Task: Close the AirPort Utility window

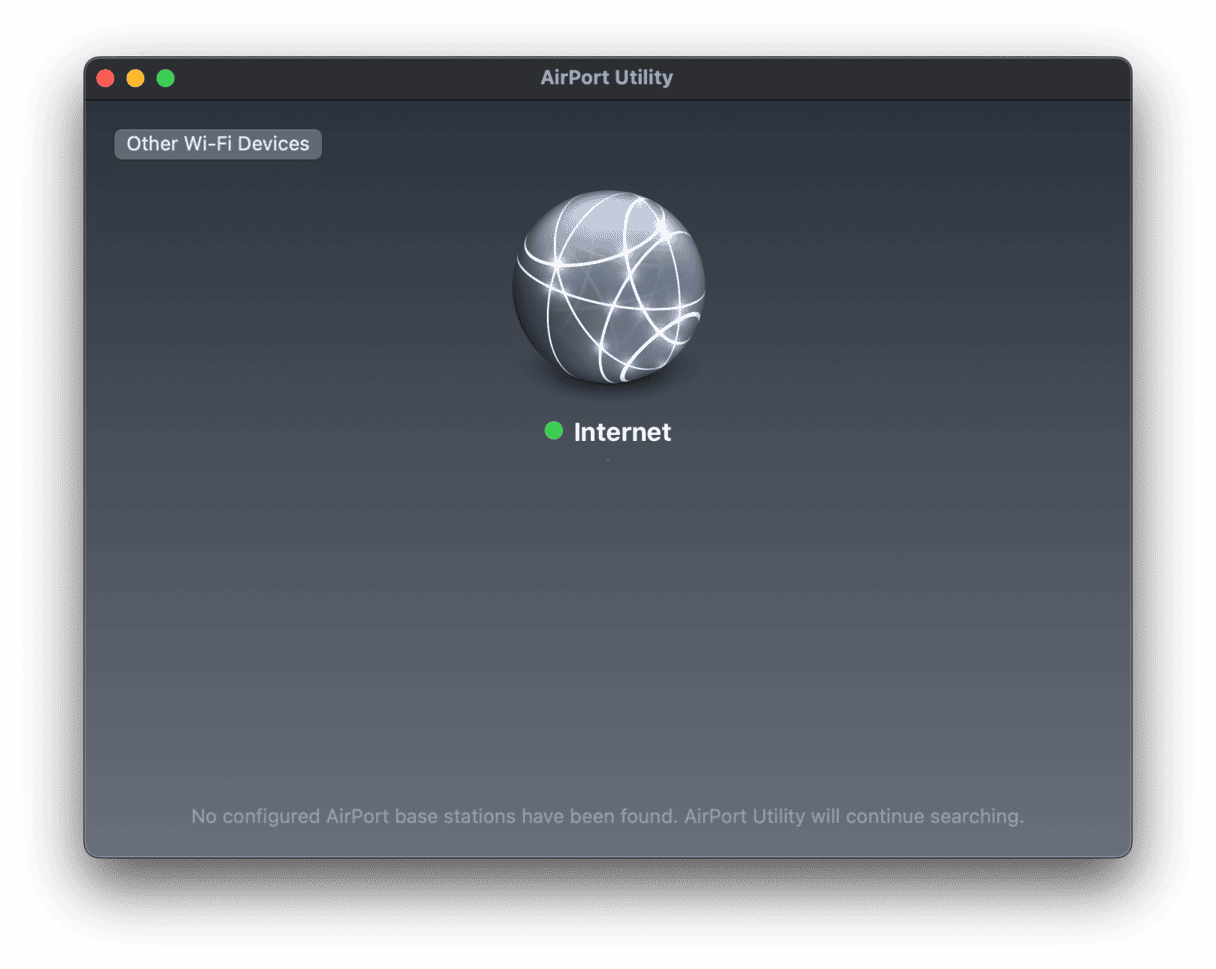Action: (x=105, y=78)
